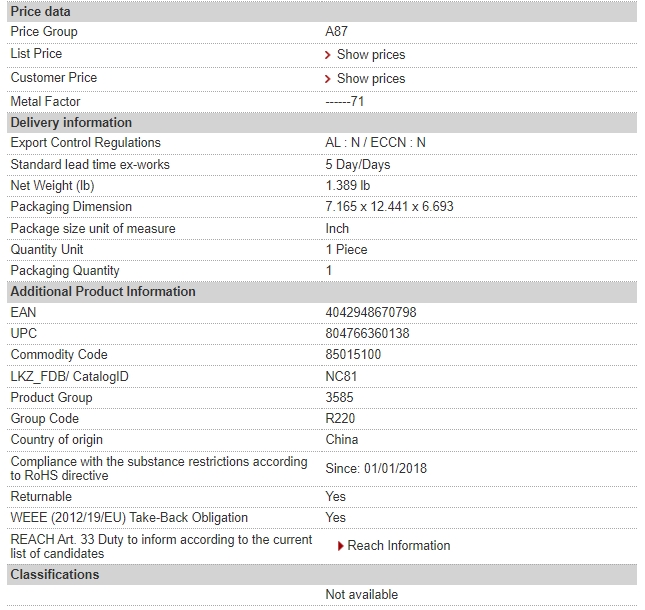
Task: Click the Country of origin label
Action: tap(56, 440)
